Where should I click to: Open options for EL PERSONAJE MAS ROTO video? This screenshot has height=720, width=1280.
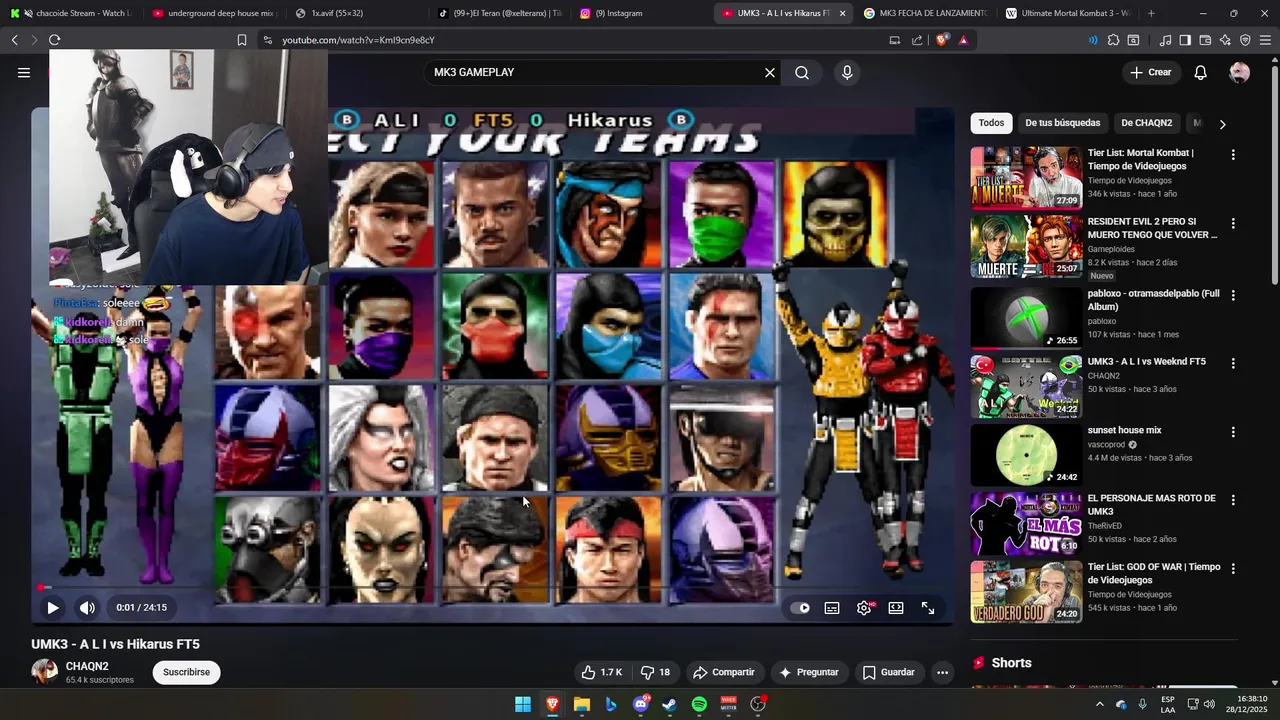click(1233, 500)
